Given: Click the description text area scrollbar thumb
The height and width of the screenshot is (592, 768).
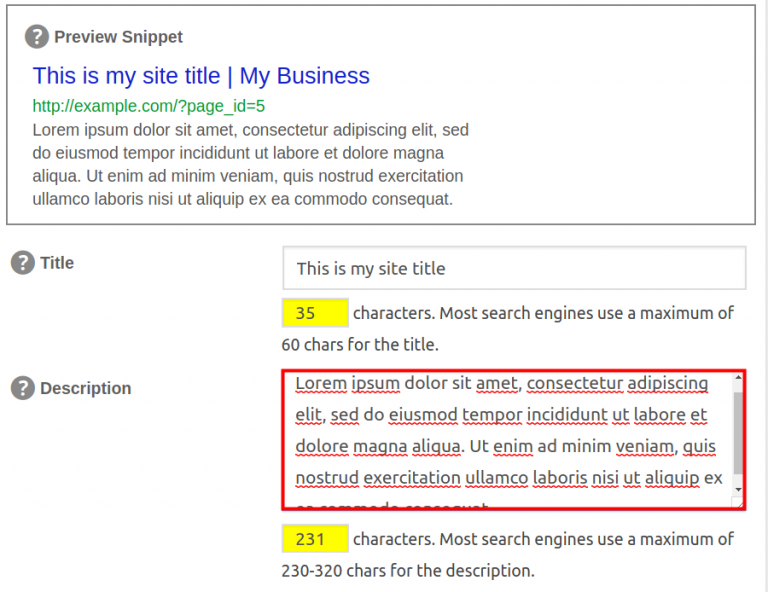Looking at the screenshot, I should click(x=738, y=430).
